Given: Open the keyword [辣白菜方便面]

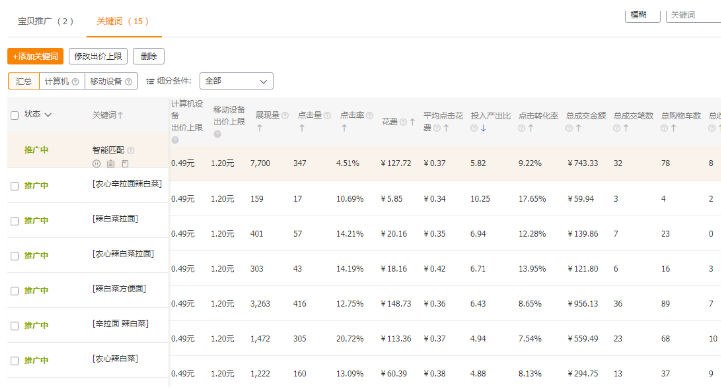Looking at the screenshot, I should pyautogui.click(x=120, y=289).
